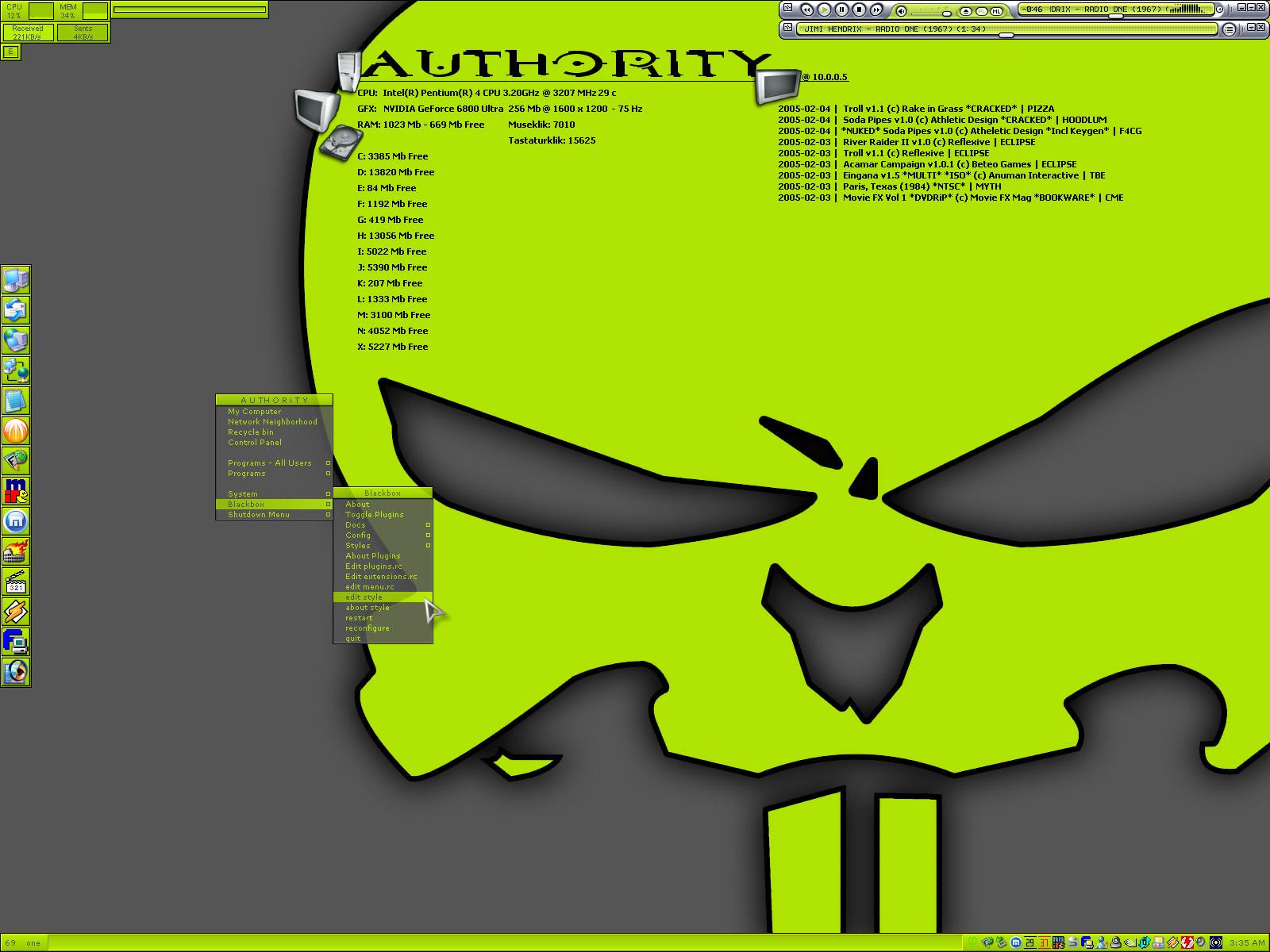This screenshot has width=1270, height=952.
Task: Click the 10.0.0.5 address link
Action: click(825, 77)
